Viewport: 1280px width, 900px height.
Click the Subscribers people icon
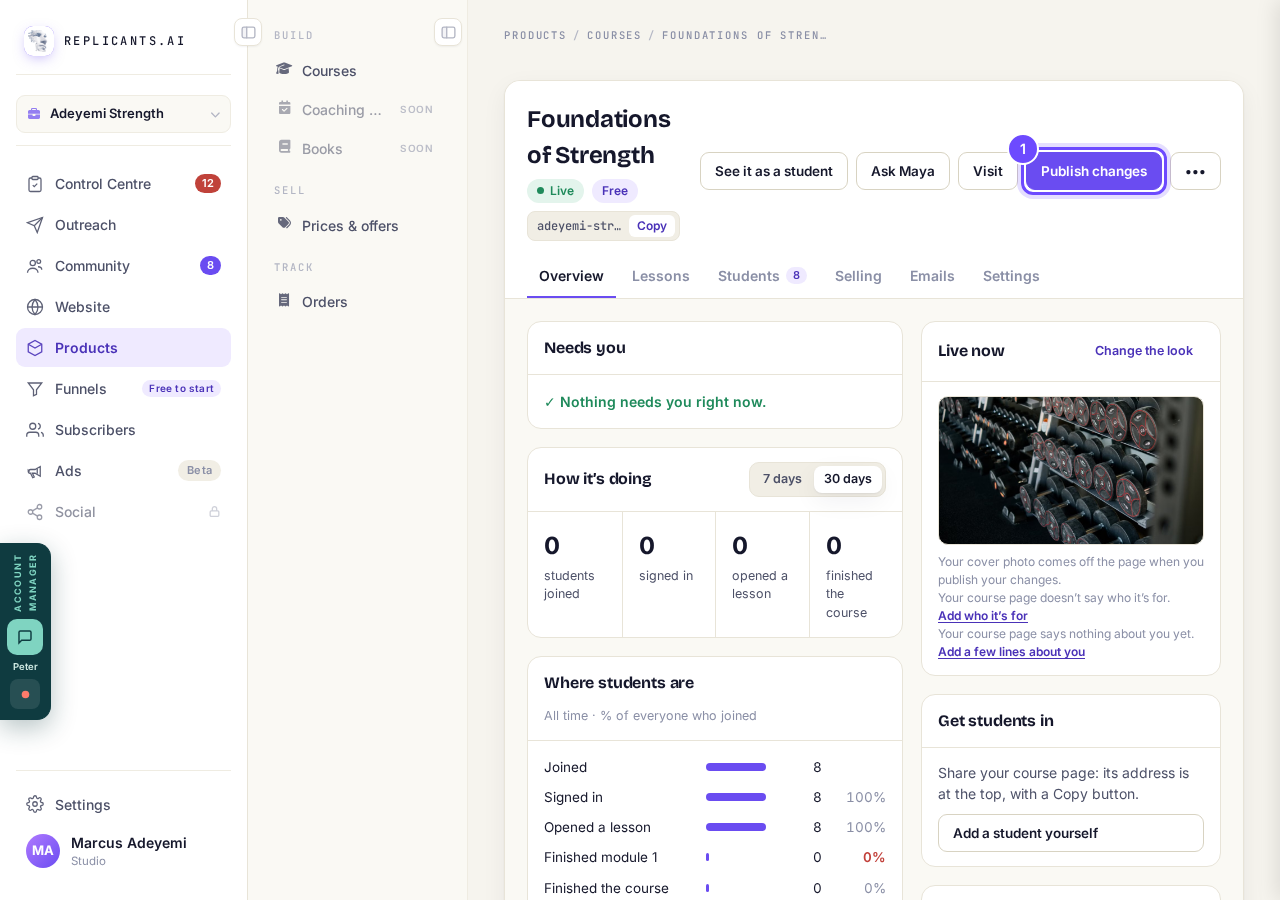tap(35, 430)
